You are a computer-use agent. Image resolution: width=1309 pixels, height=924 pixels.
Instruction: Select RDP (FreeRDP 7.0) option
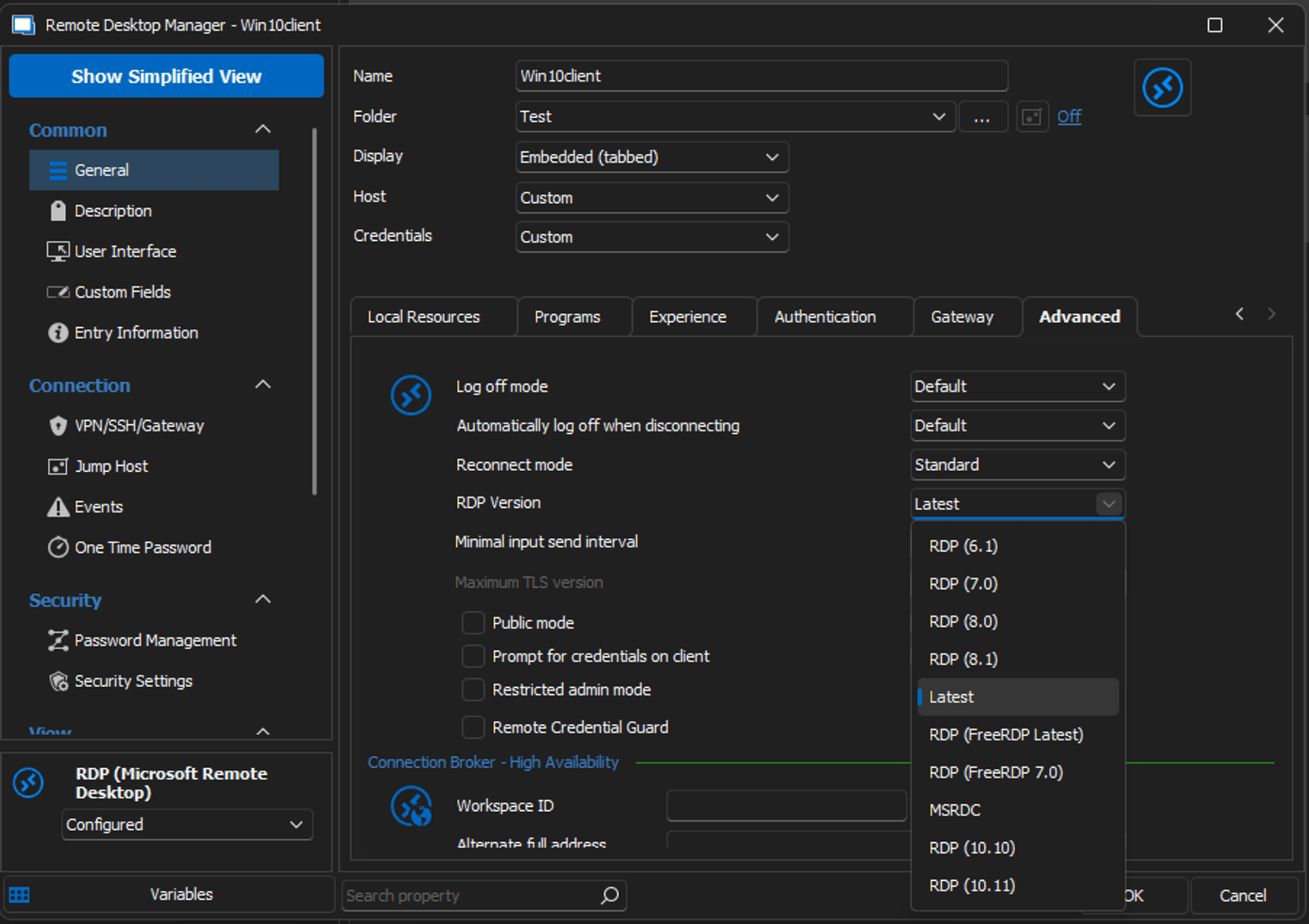(1018, 772)
